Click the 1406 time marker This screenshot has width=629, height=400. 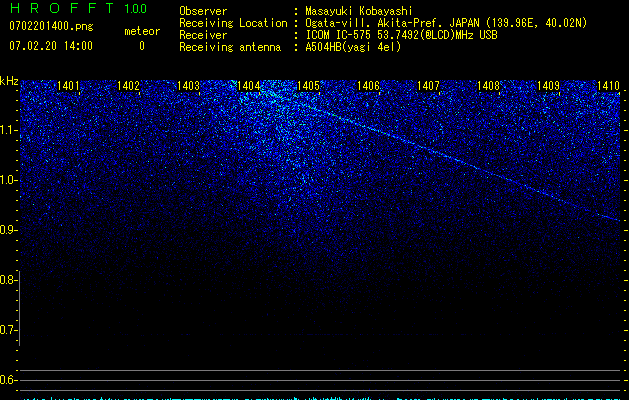368,85
